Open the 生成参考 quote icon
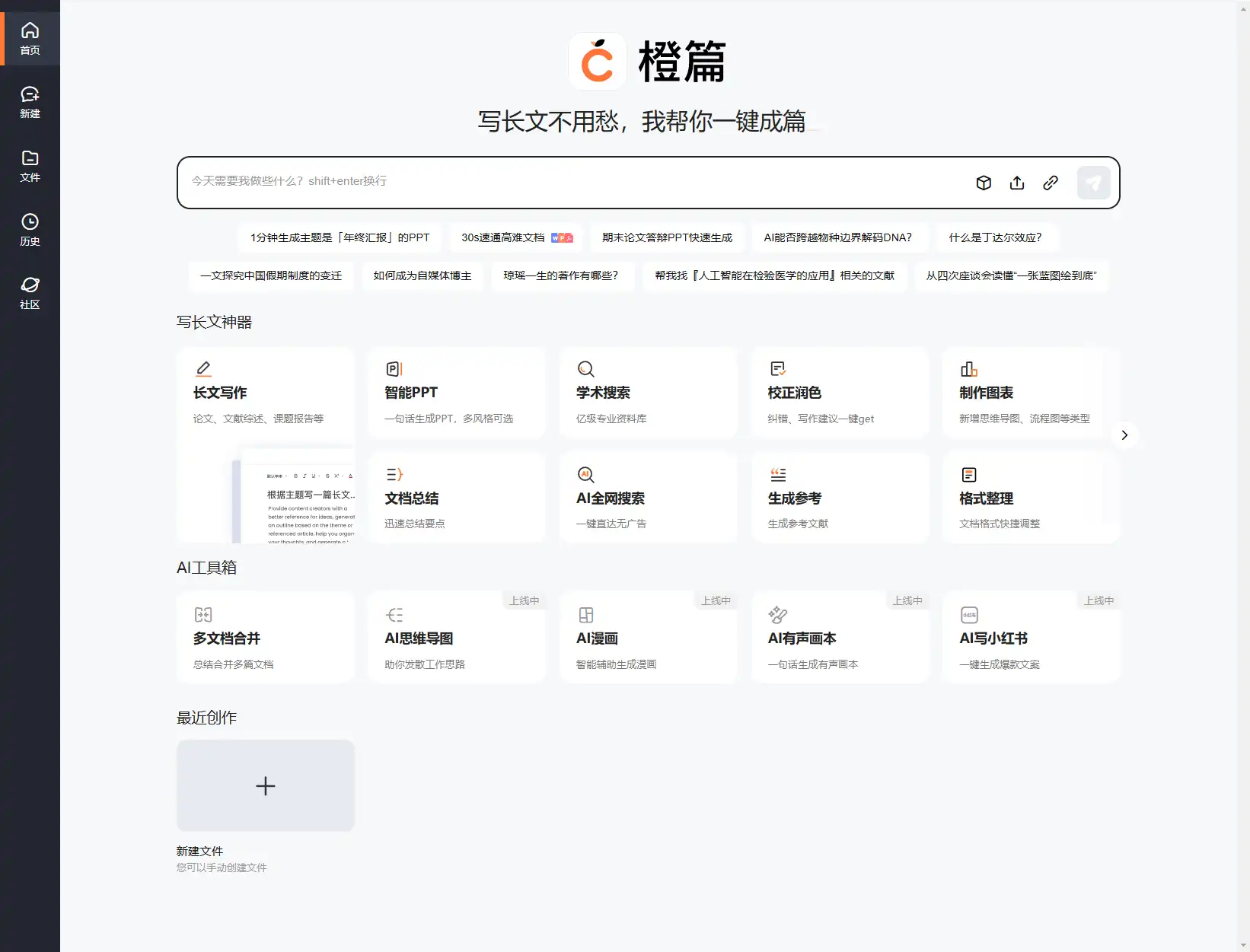This screenshot has width=1250, height=952. 777,474
